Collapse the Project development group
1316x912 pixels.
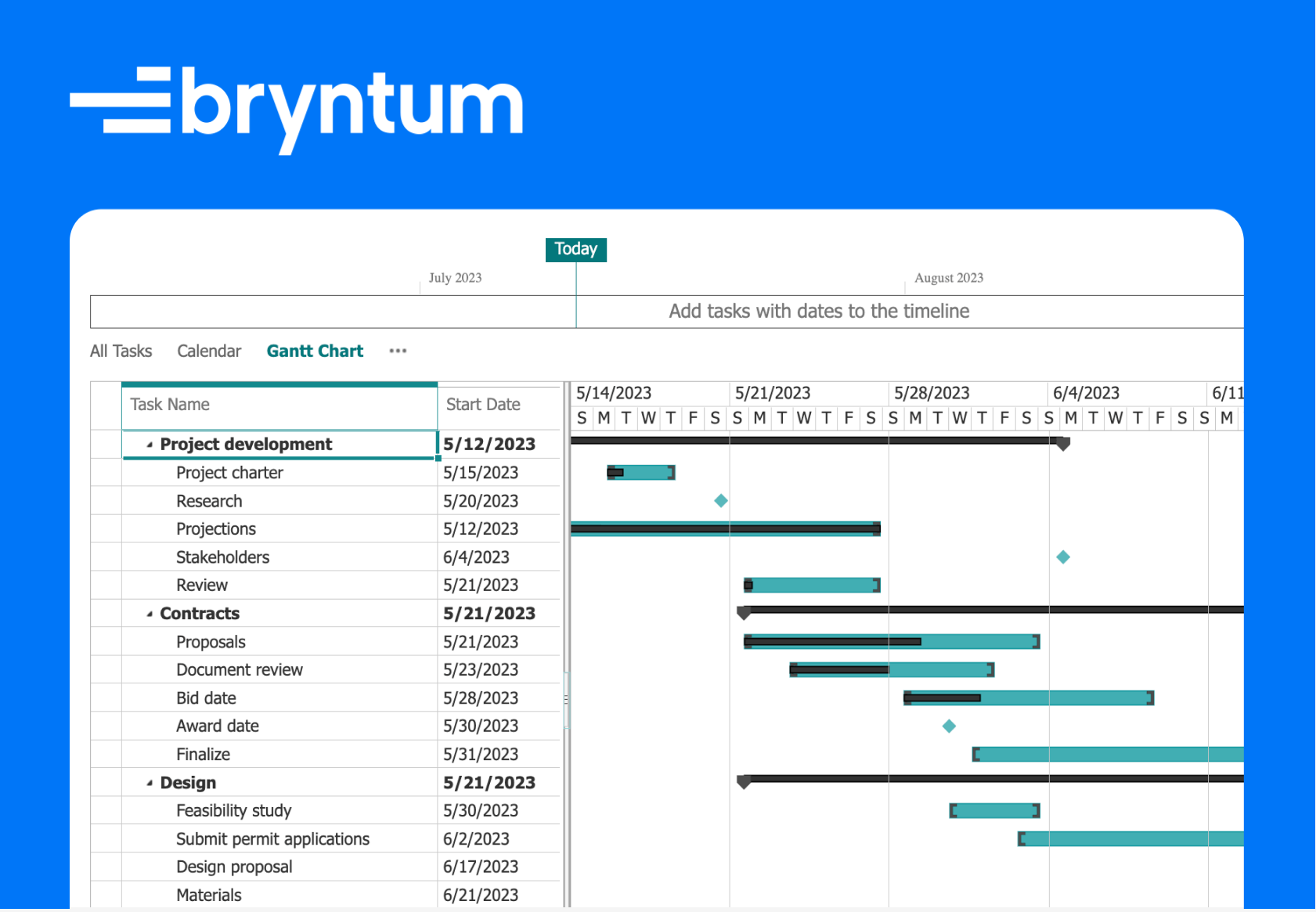pyautogui.click(x=149, y=443)
